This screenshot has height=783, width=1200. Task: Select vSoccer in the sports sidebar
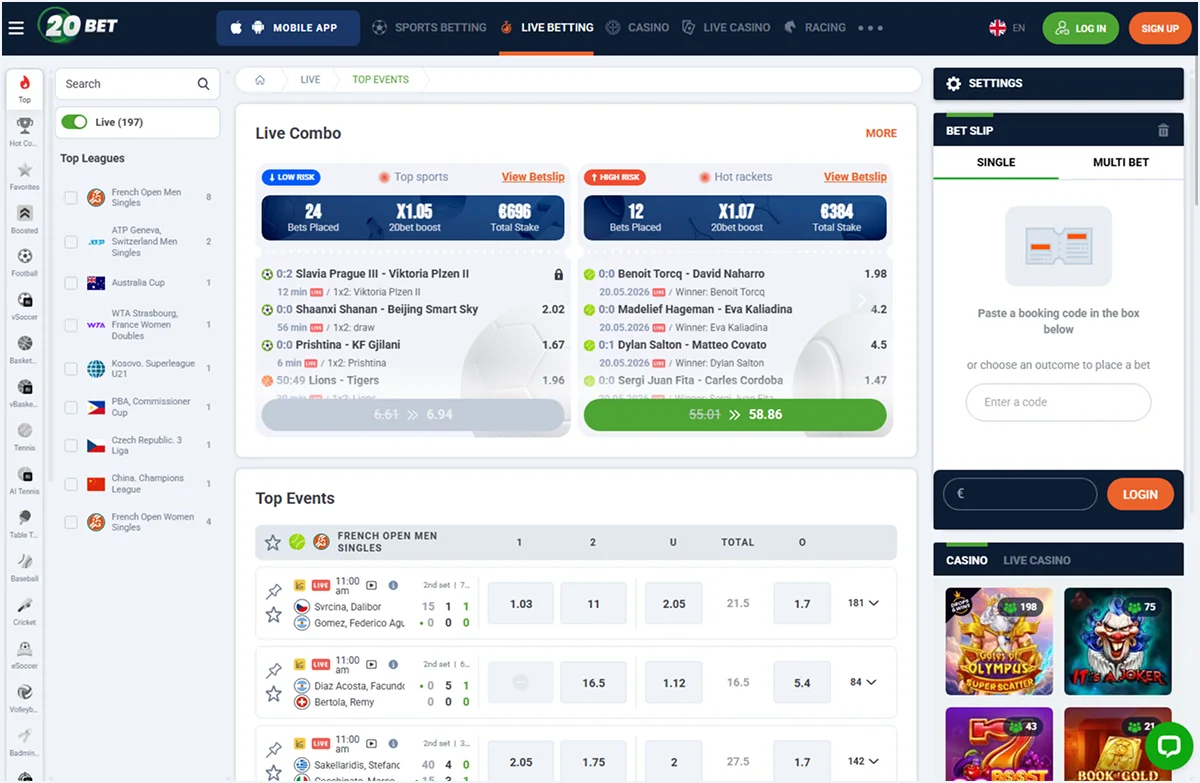coord(24,305)
